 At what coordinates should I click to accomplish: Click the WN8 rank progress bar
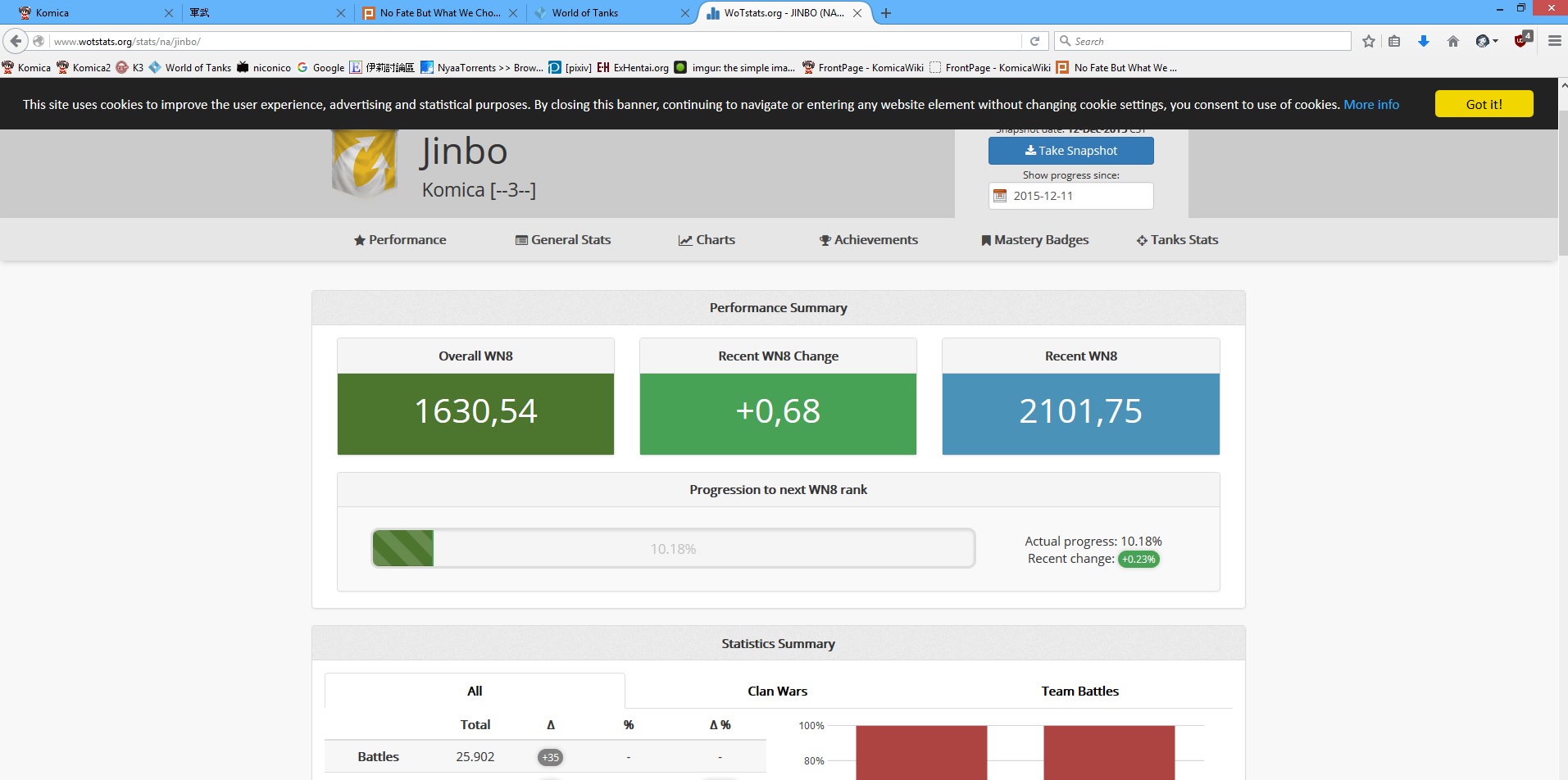coord(673,549)
